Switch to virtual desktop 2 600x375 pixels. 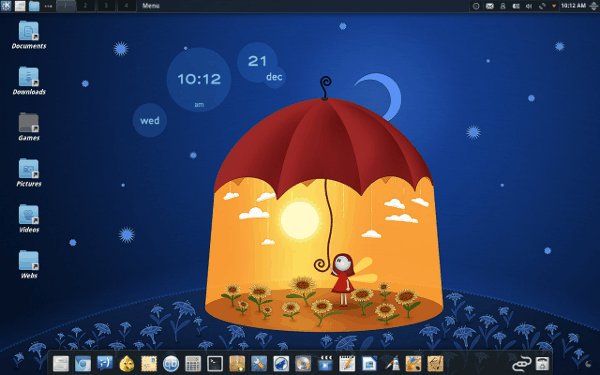point(86,6)
